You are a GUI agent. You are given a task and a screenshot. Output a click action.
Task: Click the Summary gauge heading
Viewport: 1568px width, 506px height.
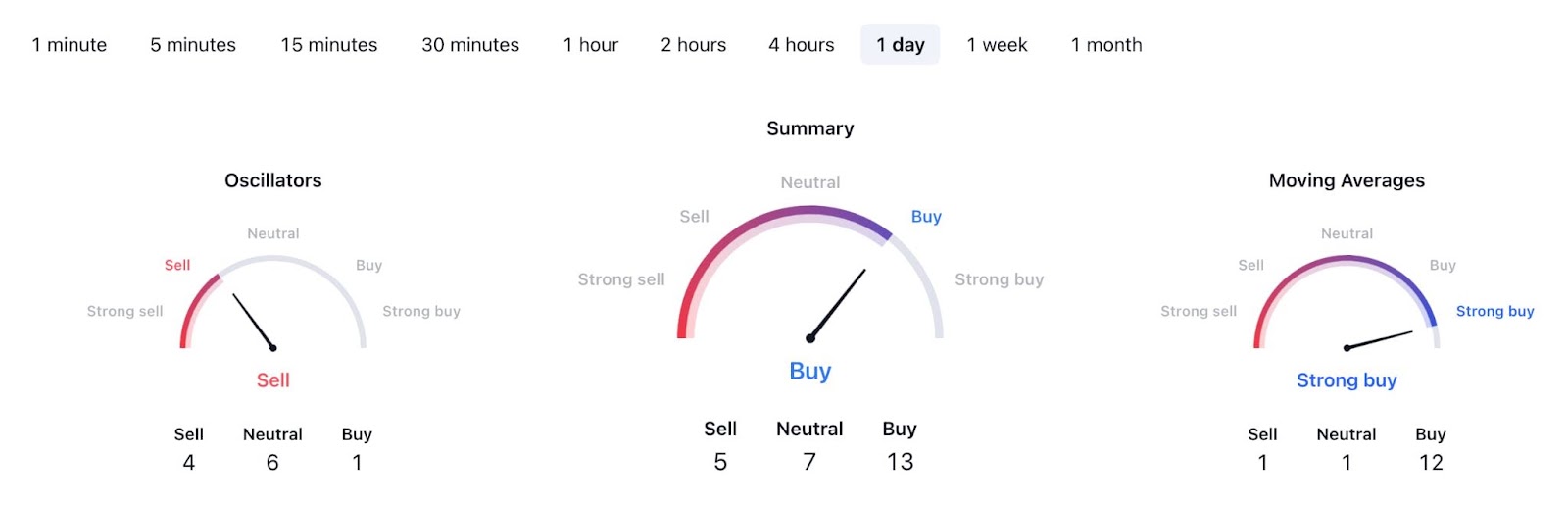point(810,128)
